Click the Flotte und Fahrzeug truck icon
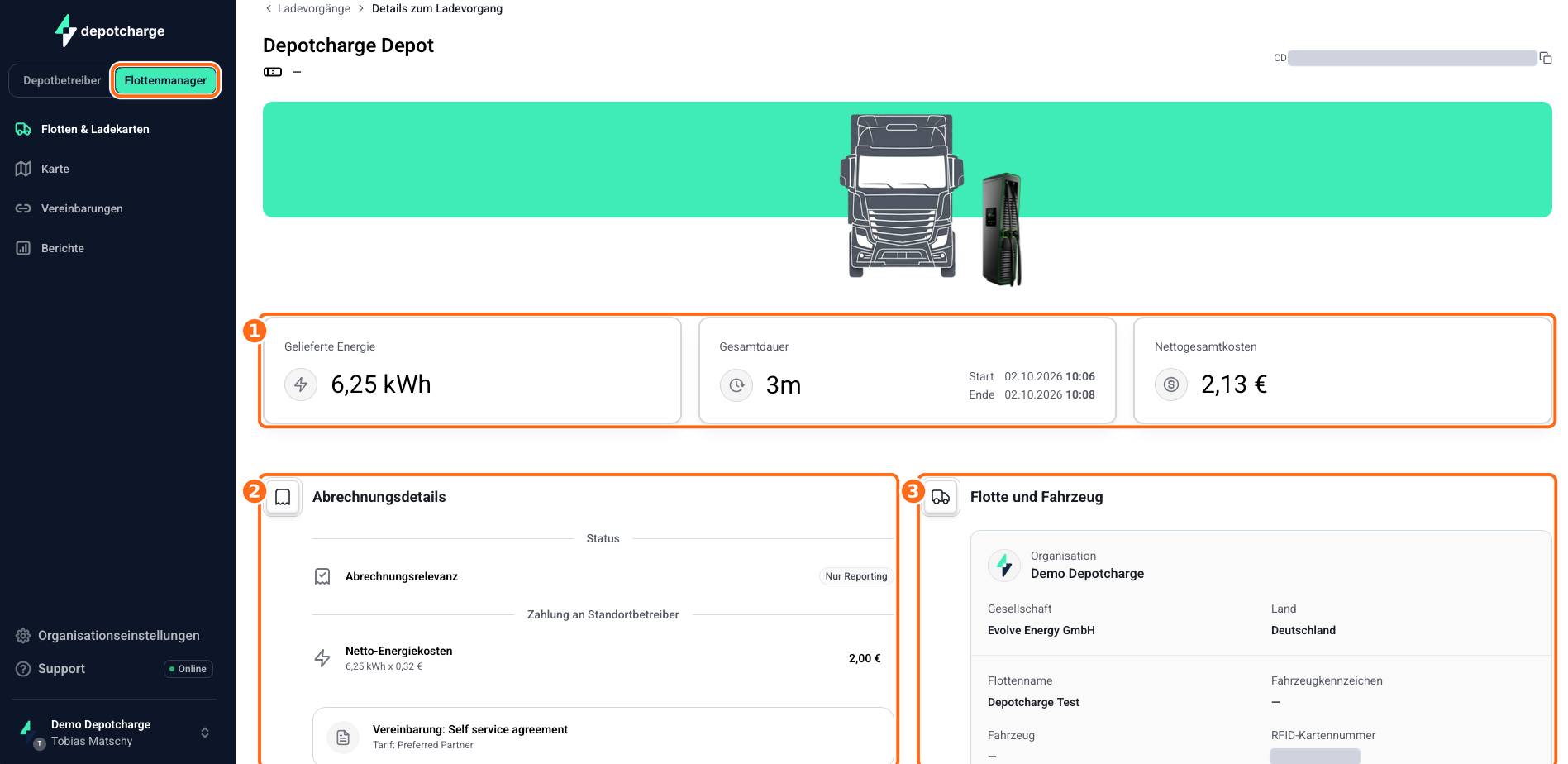The image size is (1568, 764). pyautogui.click(x=941, y=497)
